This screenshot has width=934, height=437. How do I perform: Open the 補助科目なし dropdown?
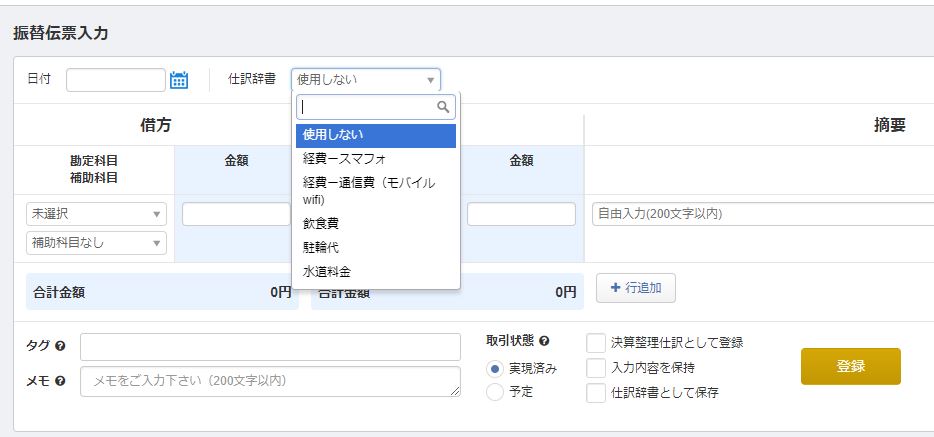[x=96, y=243]
